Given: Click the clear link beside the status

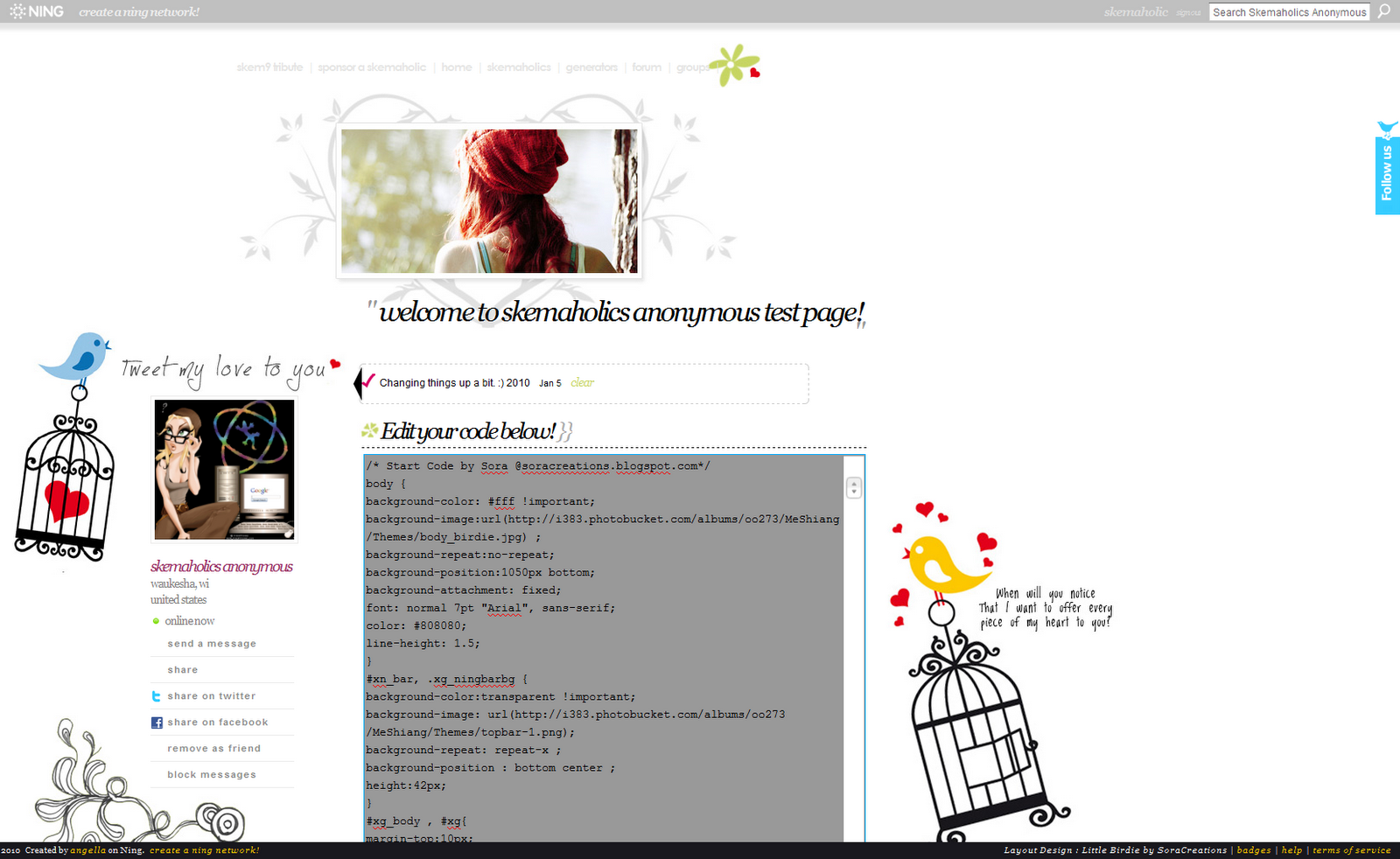Looking at the screenshot, I should [582, 382].
